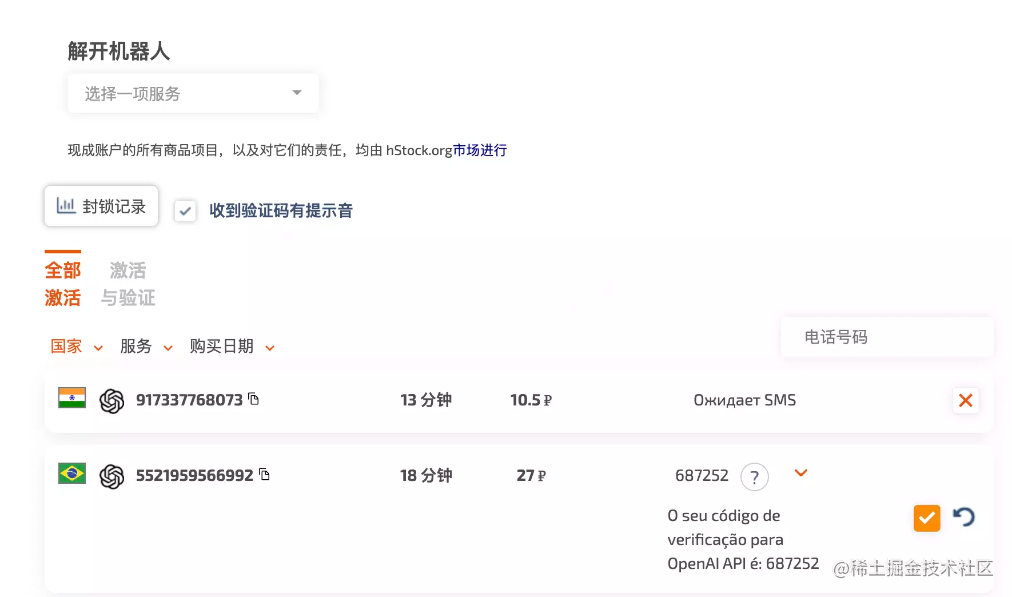Collapse the SMS message chevron for 687252
Screen dimensions: 1012x597
(801, 473)
